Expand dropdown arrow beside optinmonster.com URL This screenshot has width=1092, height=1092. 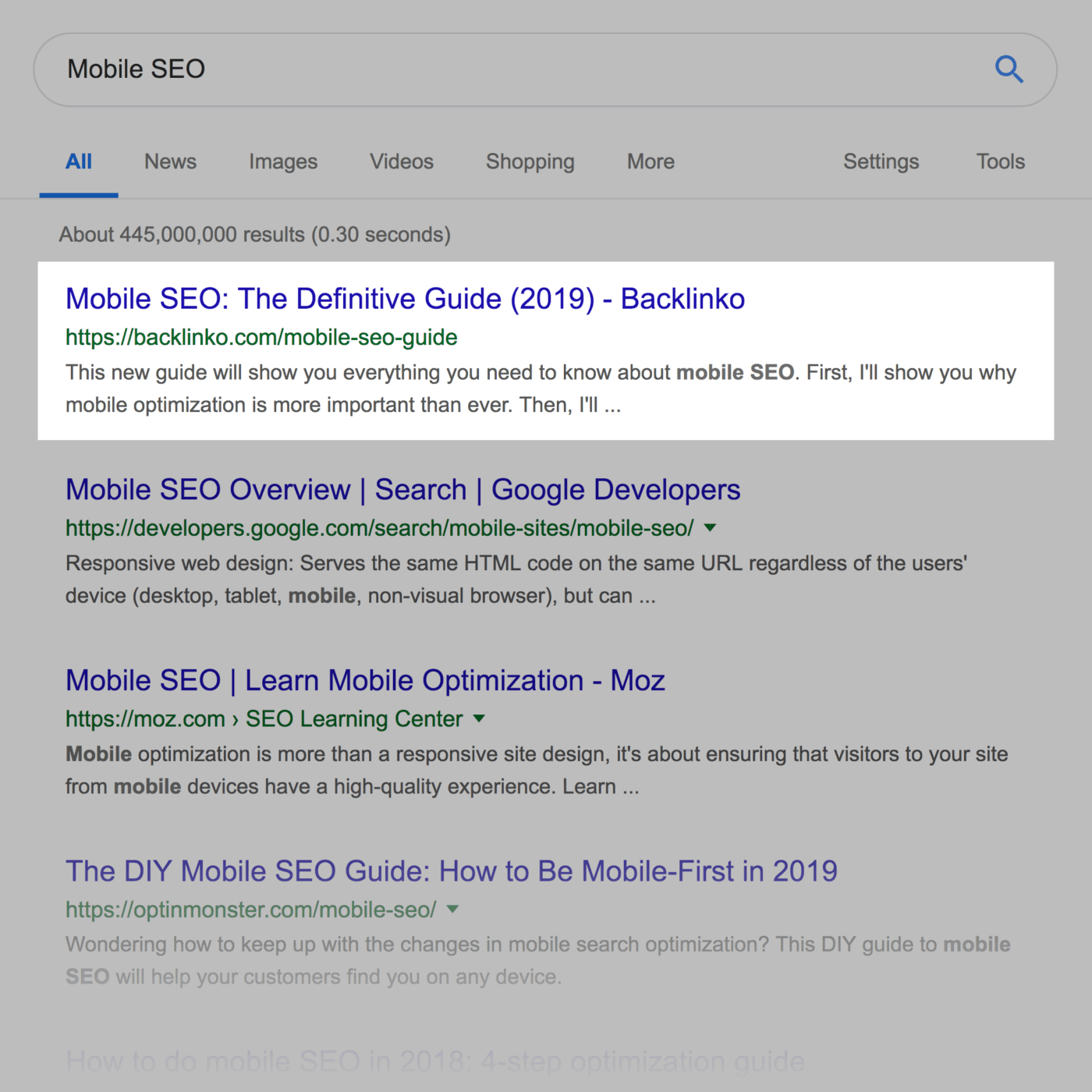coord(452,909)
